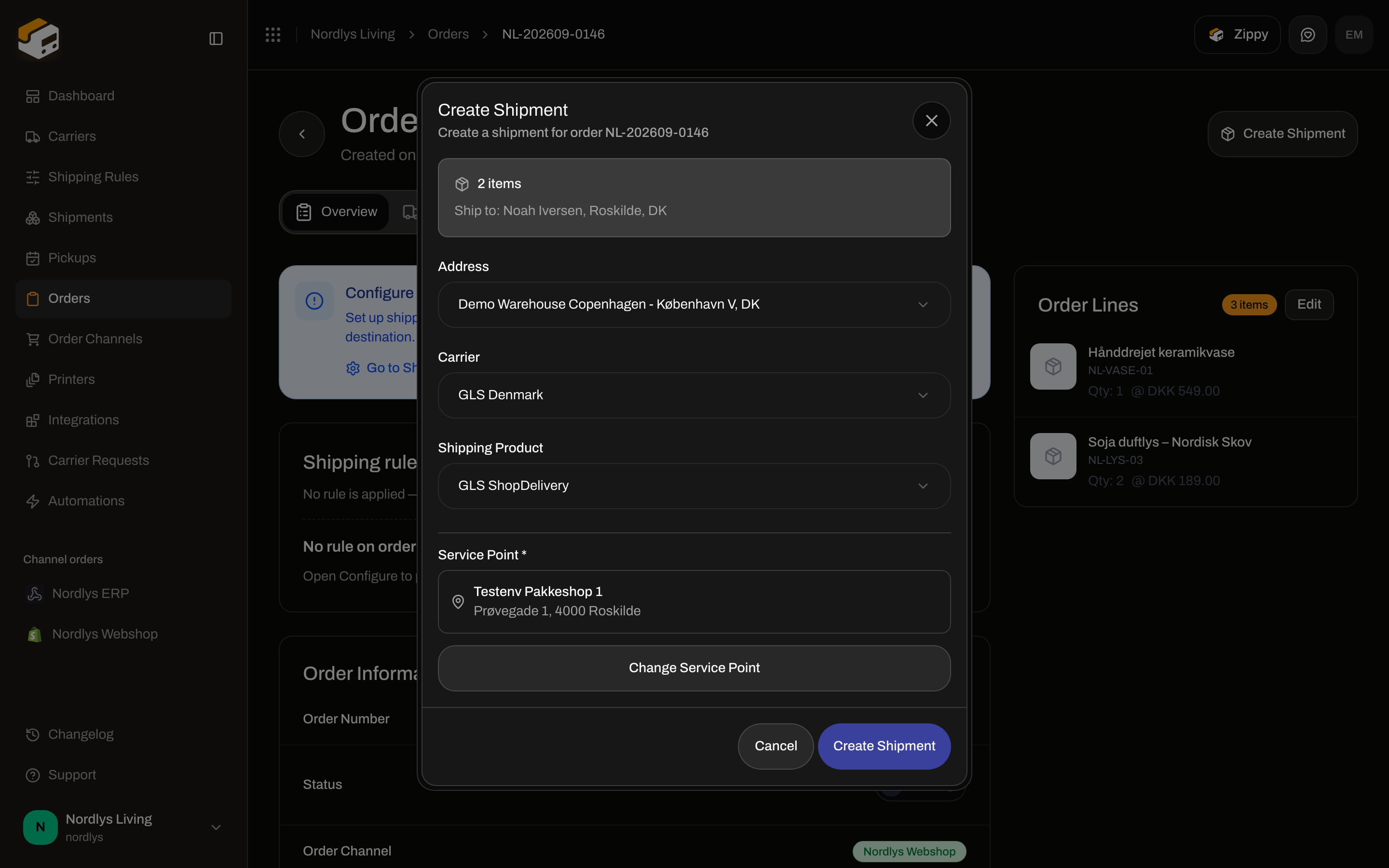Image resolution: width=1389 pixels, height=868 pixels.
Task: Open the Nordlys Webshop channel
Action: pos(123,634)
